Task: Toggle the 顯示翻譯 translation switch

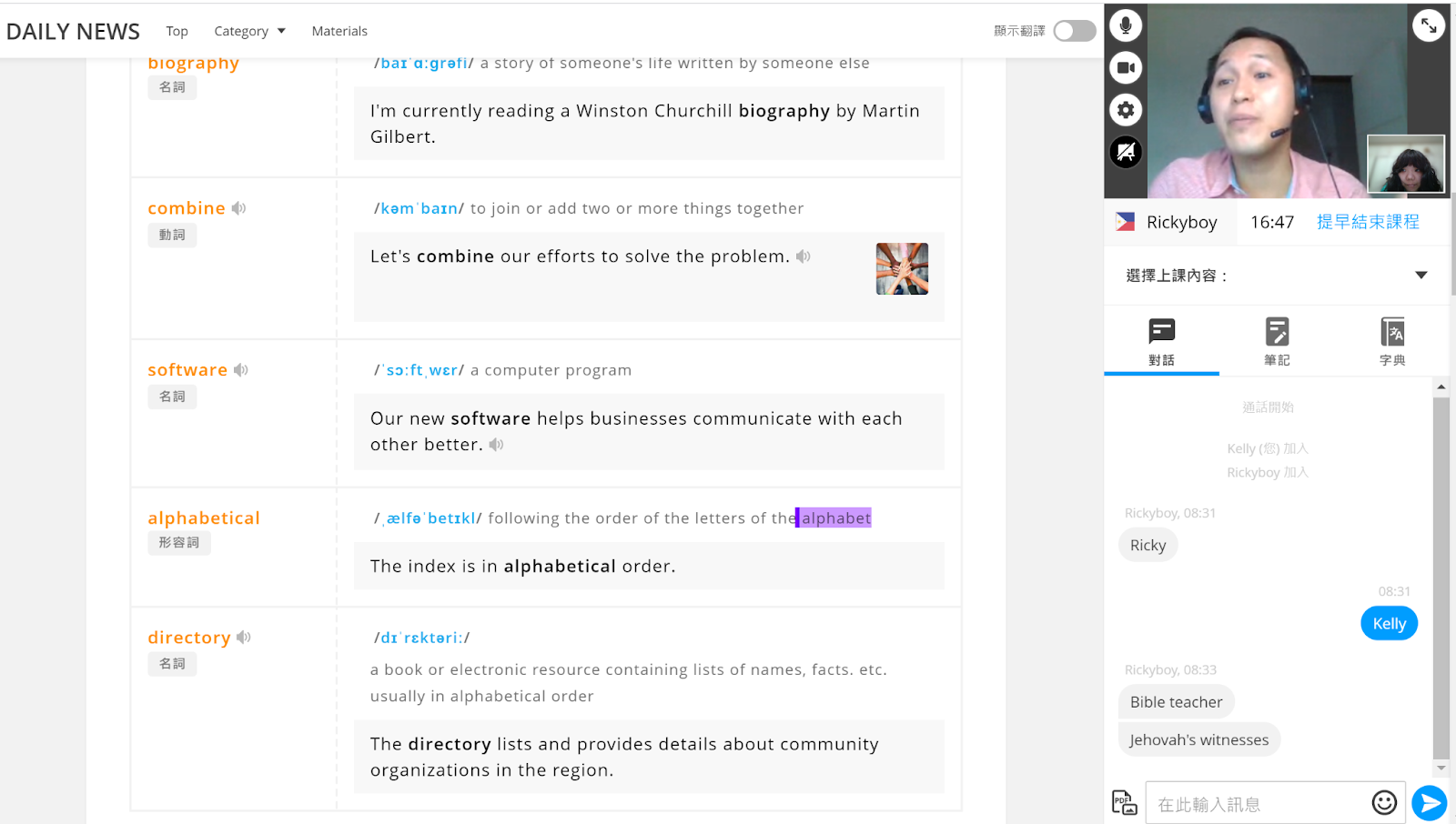Action: [x=1074, y=31]
